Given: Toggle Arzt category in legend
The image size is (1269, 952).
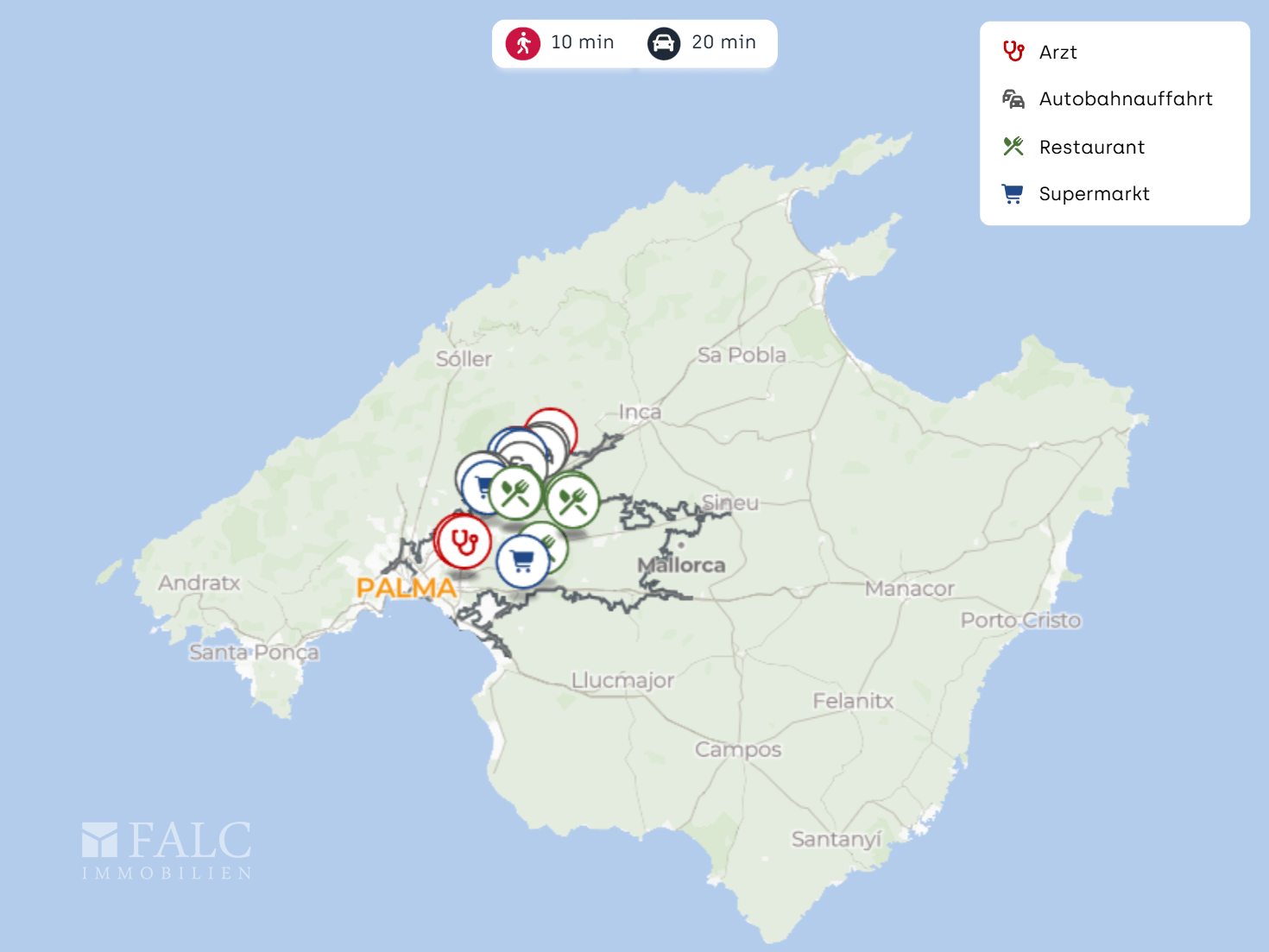Looking at the screenshot, I should coord(1057,53).
